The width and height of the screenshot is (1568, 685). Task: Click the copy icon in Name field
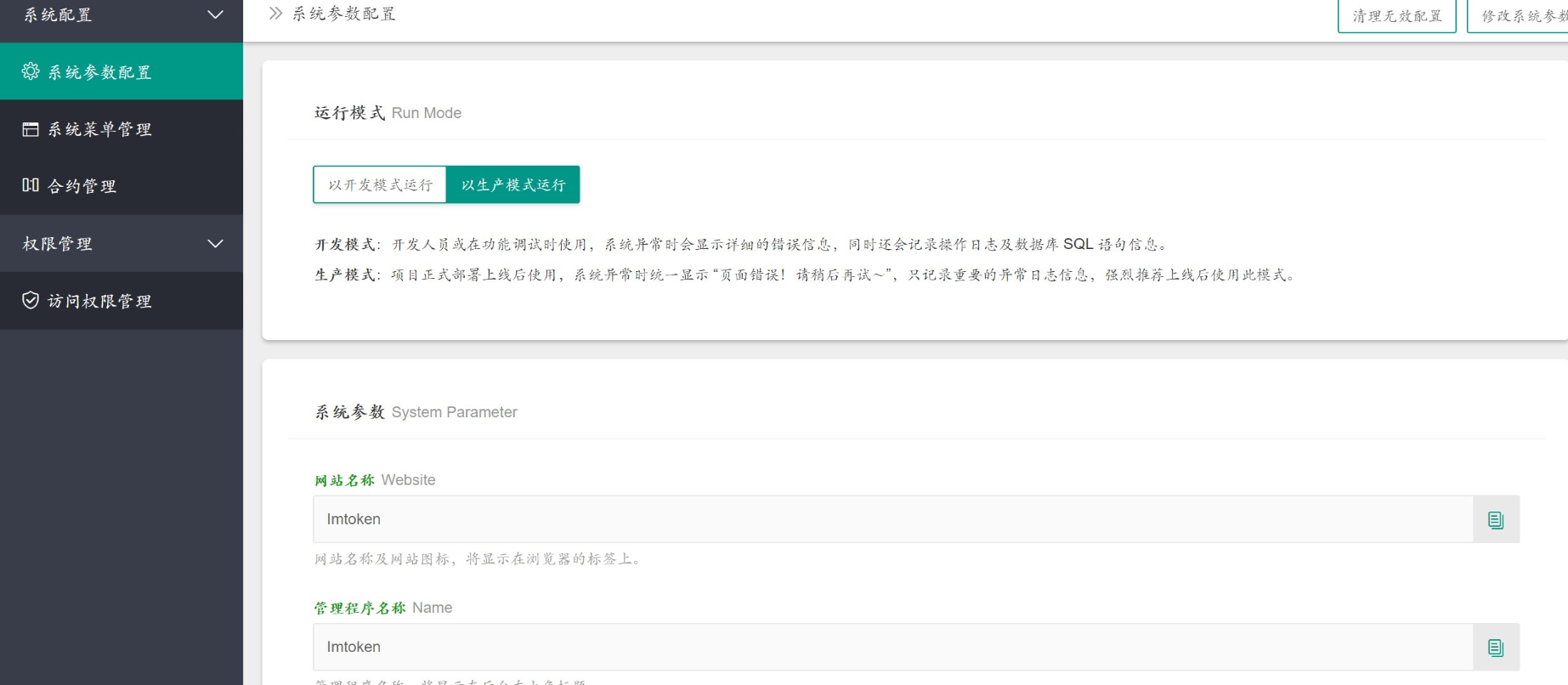[x=1496, y=648]
